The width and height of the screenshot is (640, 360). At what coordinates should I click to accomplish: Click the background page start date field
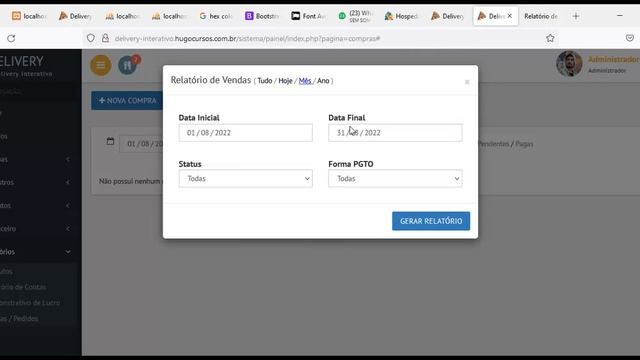142,144
